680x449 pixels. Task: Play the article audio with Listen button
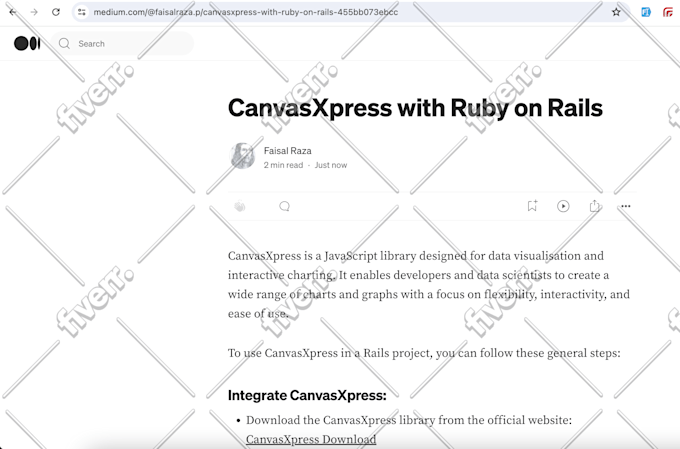click(563, 206)
